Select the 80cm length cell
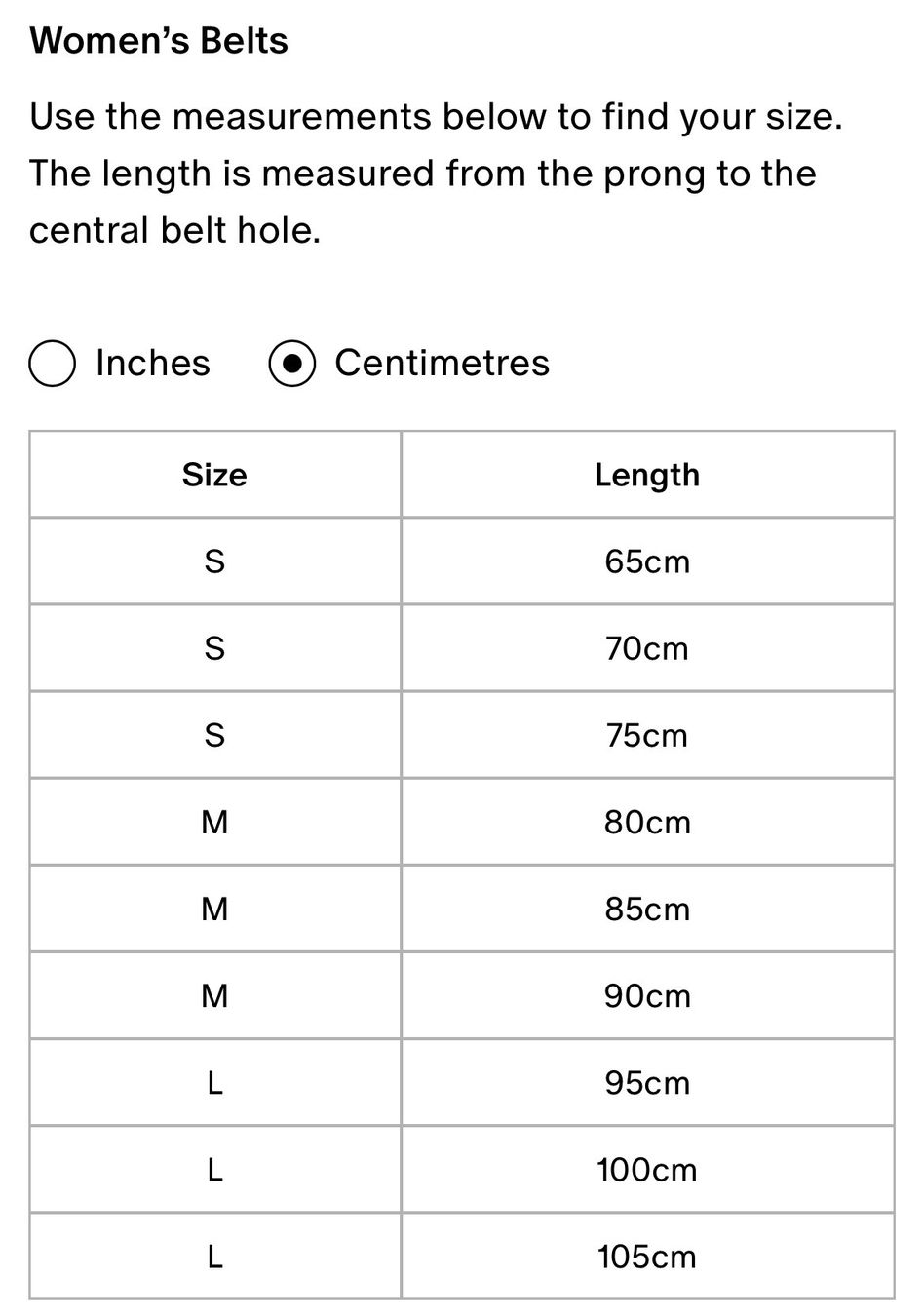The width and height of the screenshot is (924, 1316). [x=647, y=822]
